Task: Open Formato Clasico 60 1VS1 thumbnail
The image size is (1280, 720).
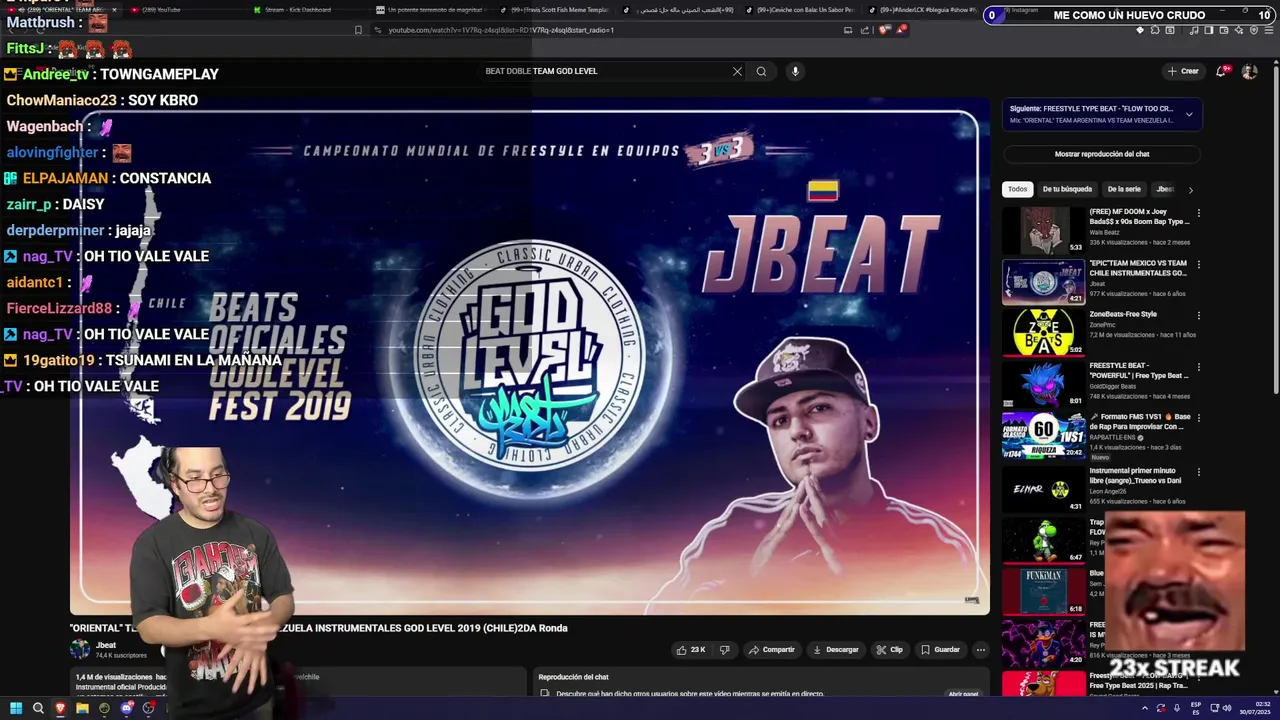Action: click(x=1044, y=436)
